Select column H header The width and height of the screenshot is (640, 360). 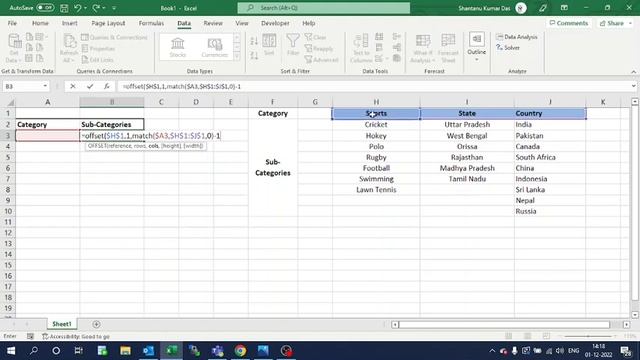click(x=376, y=102)
